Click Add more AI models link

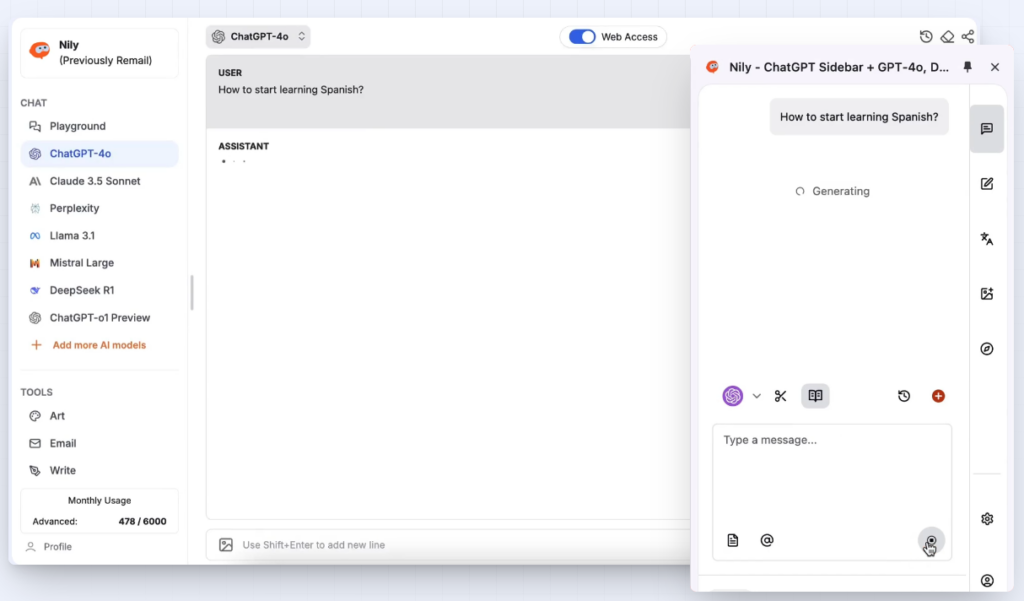tap(89, 345)
